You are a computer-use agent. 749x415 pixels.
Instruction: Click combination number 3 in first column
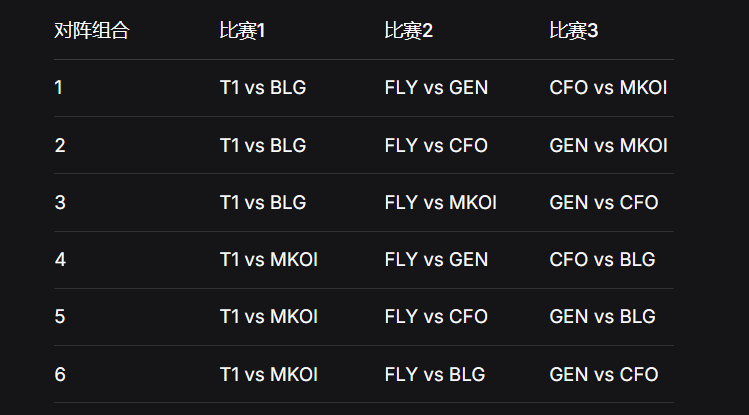pos(60,202)
